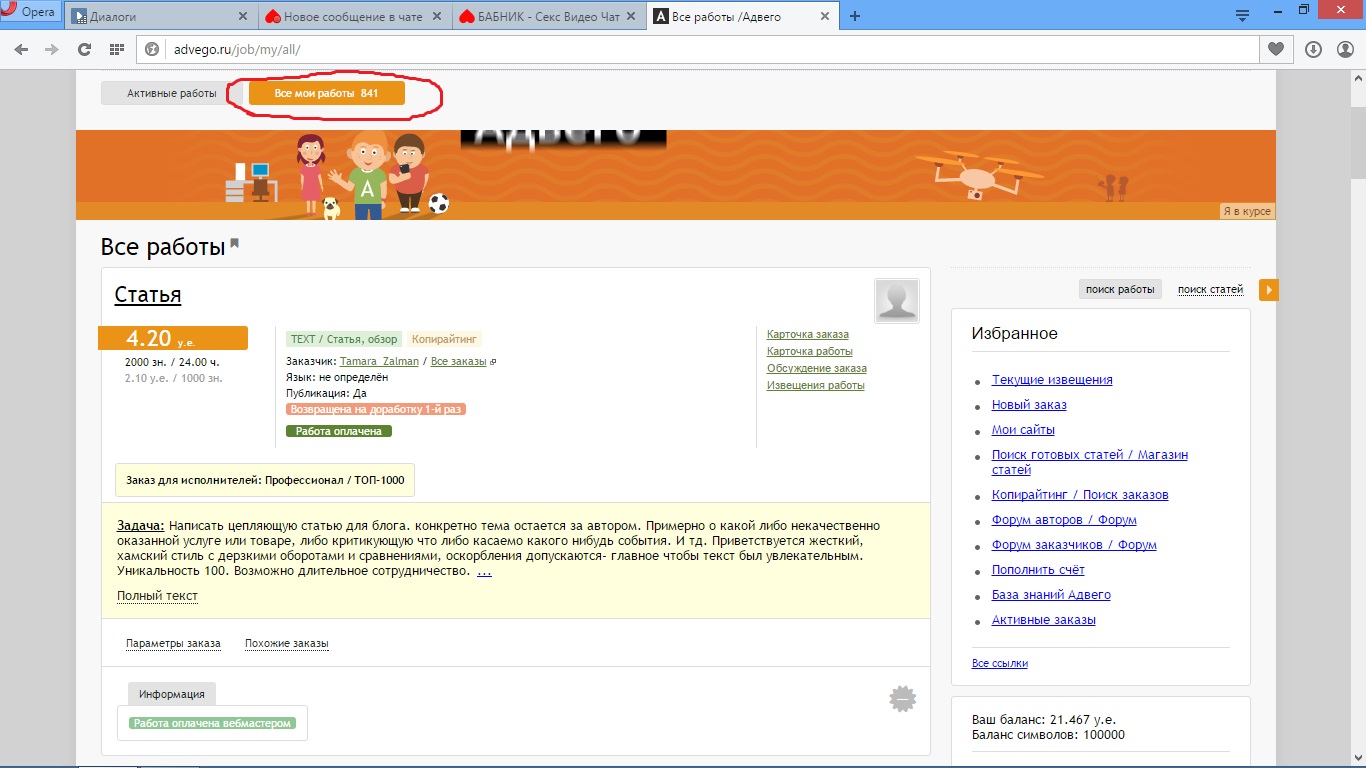
Task: Open Форум заказчиков / Форум link
Action: coord(1074,545)
